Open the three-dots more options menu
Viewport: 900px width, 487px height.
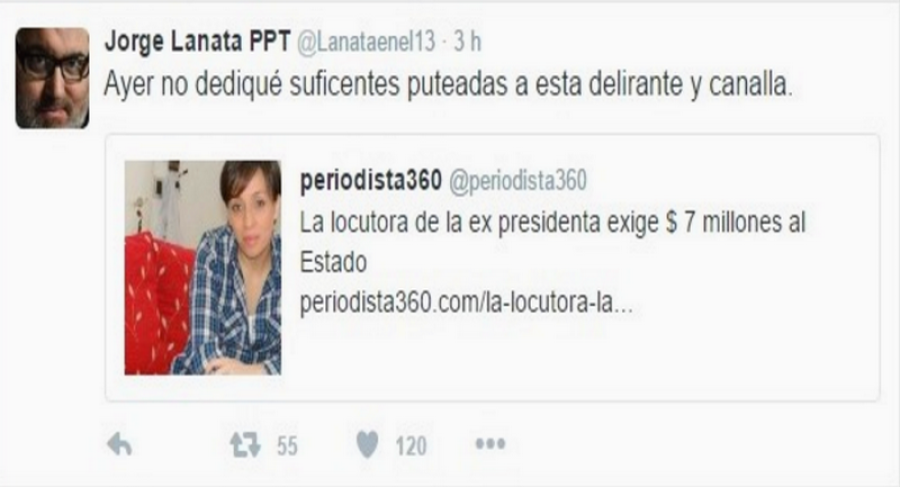click(x=490, y=443)
